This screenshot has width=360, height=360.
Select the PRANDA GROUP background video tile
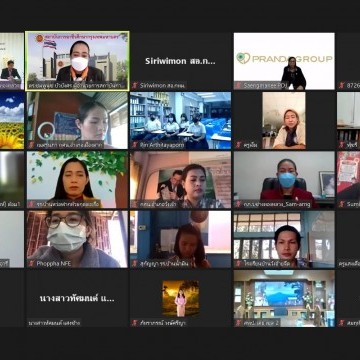pyautogui.click(x=284, y=61)
